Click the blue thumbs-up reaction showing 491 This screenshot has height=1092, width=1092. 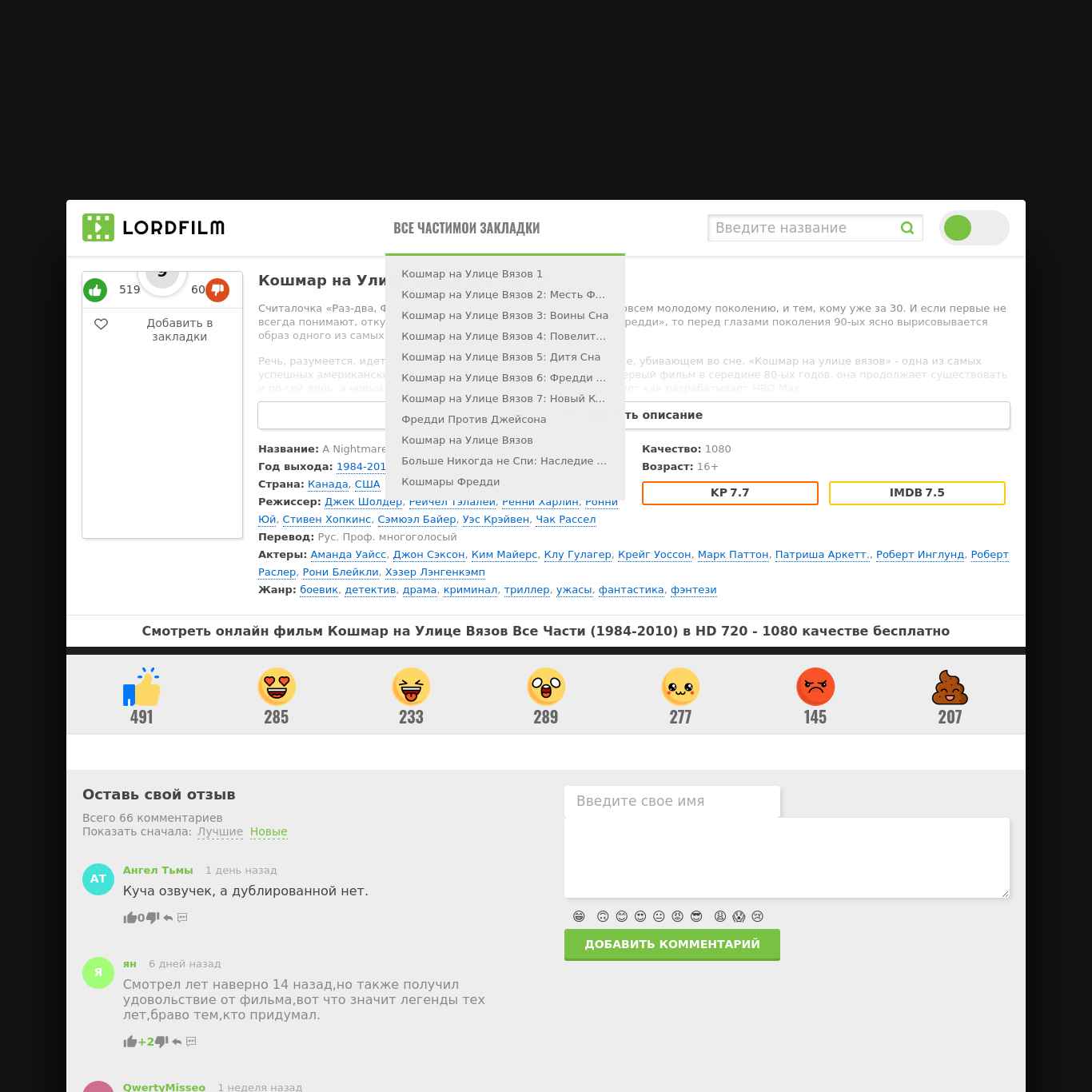click(141, 687)
